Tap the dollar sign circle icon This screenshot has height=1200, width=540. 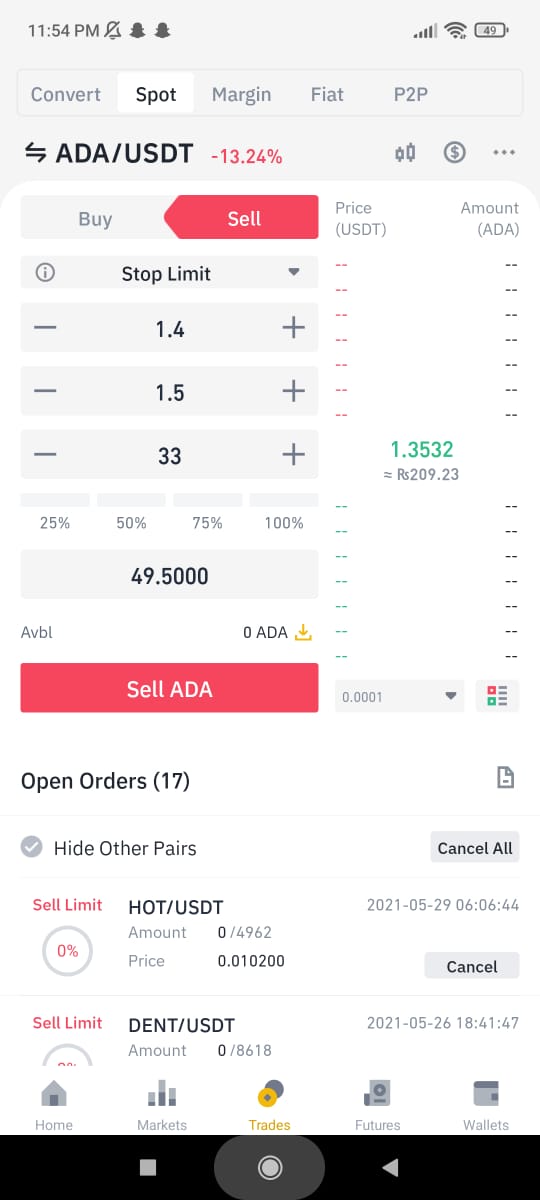455,153
